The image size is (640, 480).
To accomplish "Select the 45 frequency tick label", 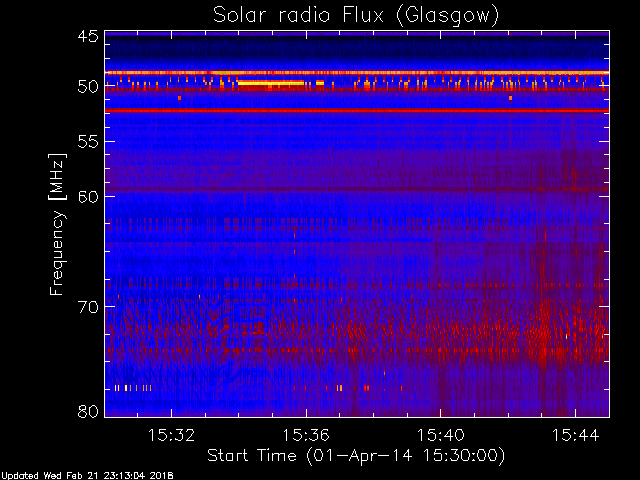I will [x=88, y=36].
